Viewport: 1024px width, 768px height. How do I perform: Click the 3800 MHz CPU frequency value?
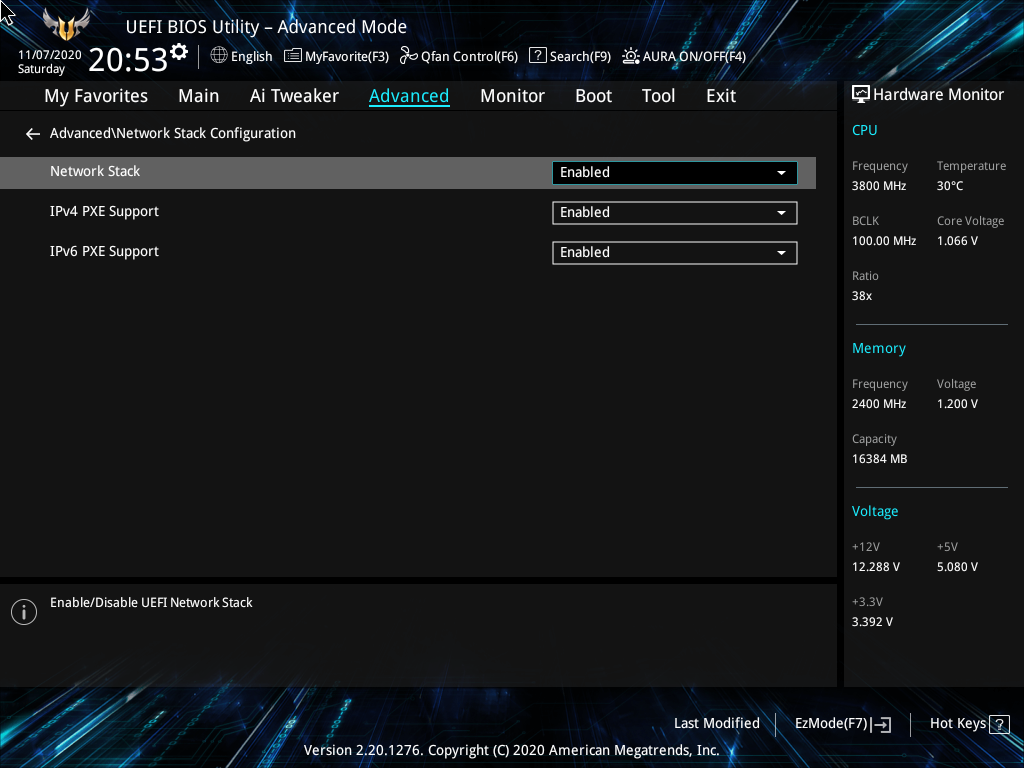[878, 186]
